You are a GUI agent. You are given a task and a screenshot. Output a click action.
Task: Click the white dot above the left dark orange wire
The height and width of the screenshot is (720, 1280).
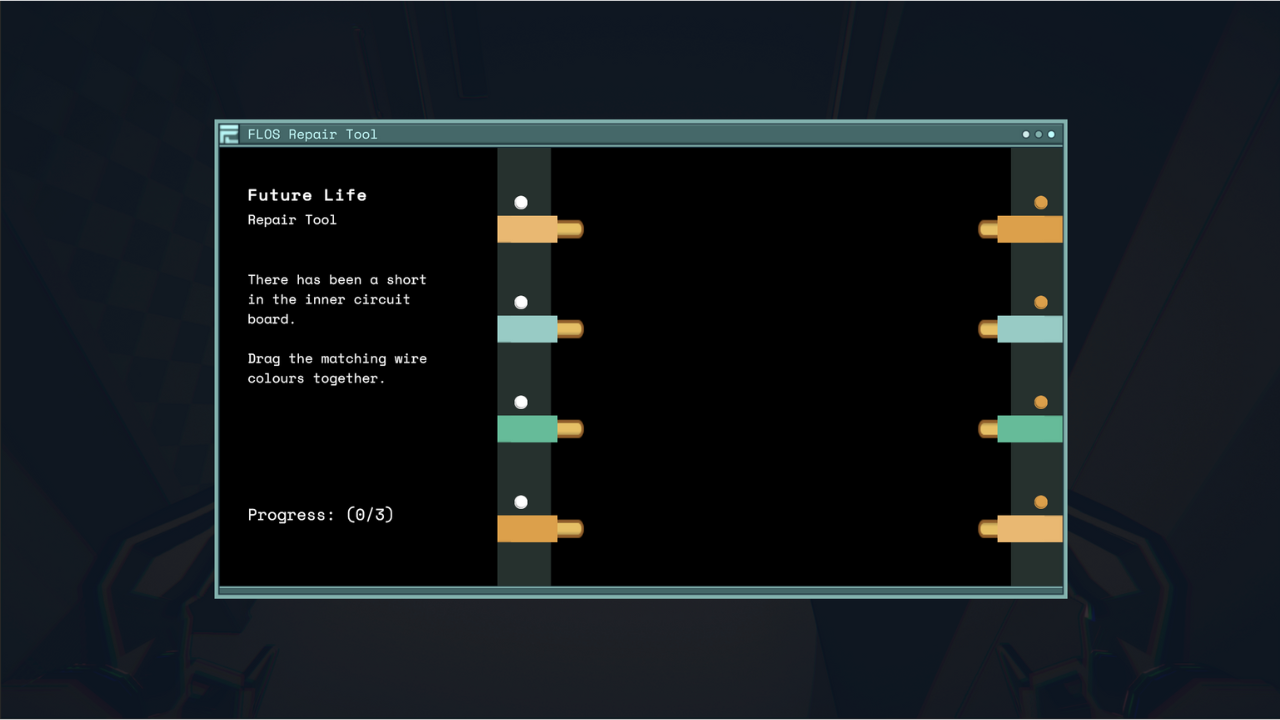(x=521, y=502)
